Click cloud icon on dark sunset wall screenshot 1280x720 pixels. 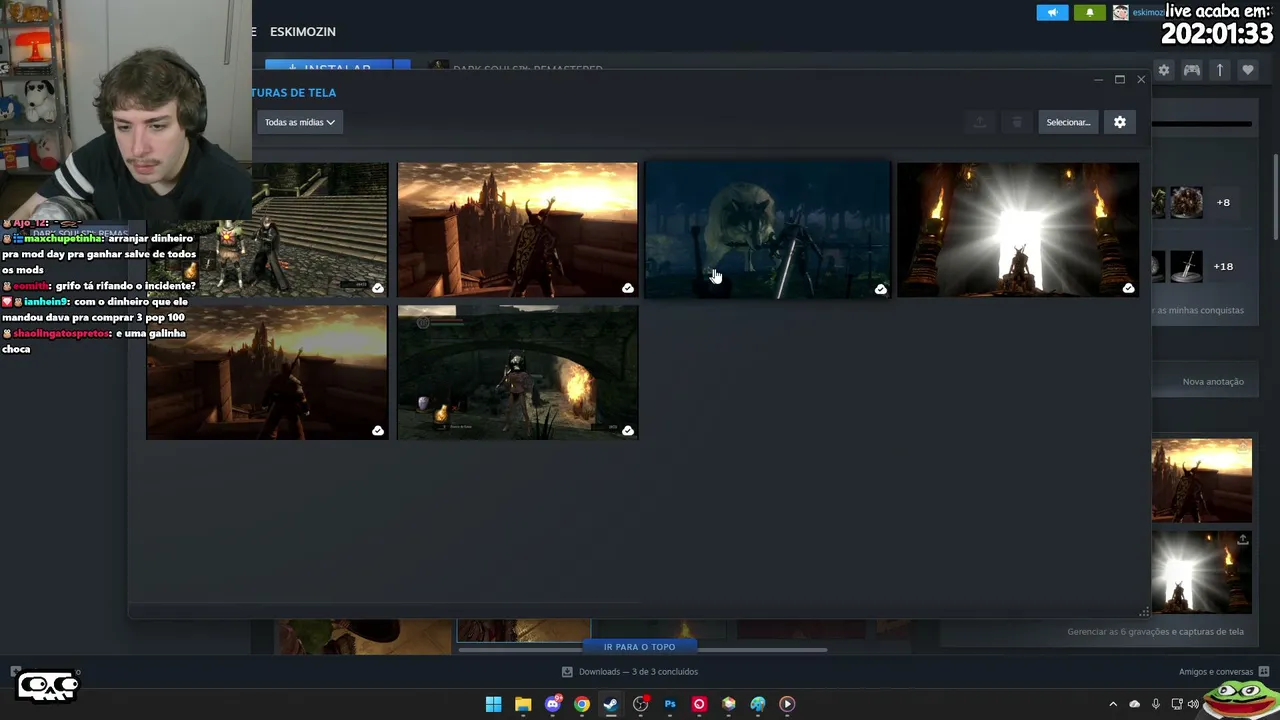(x=378, y=431)
